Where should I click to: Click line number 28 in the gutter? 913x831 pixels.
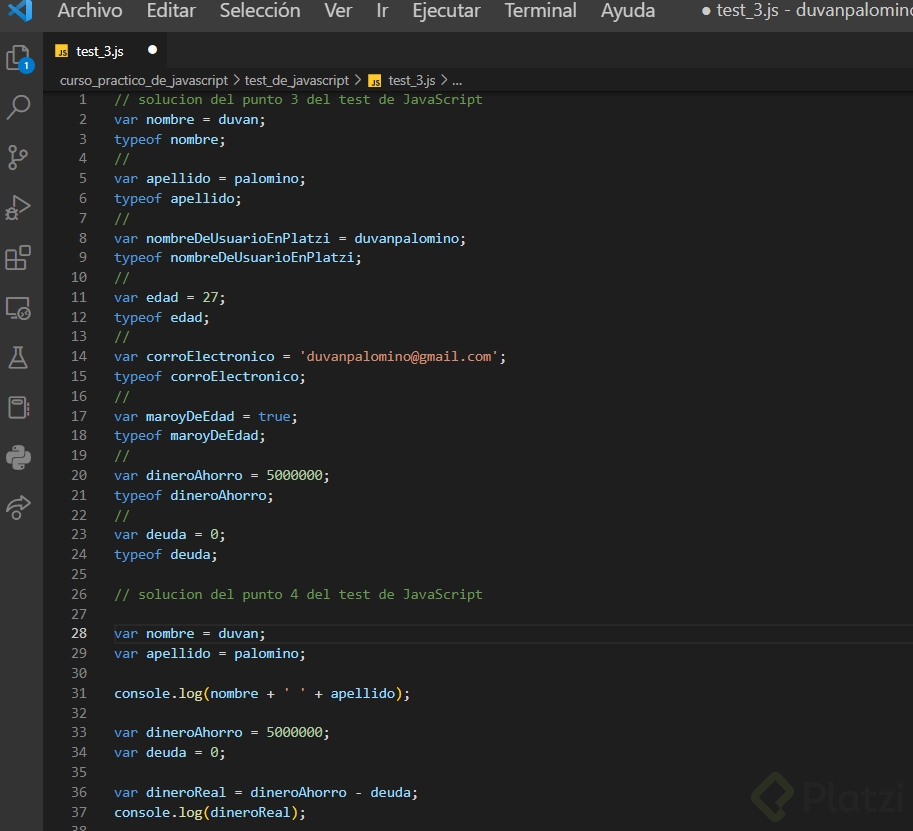coord(79,634)
